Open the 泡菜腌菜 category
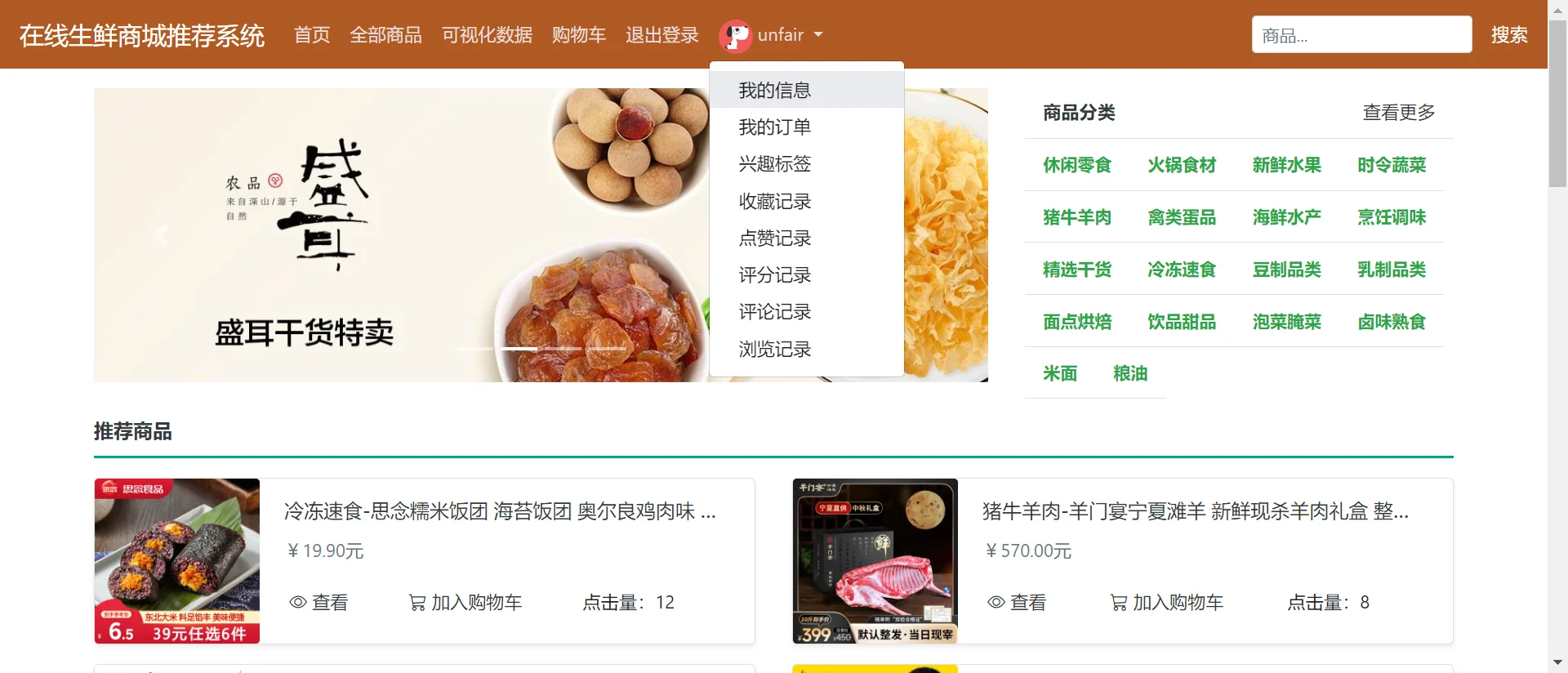The height and width of the screenshot is (673, 1568). click(1287, 322)
